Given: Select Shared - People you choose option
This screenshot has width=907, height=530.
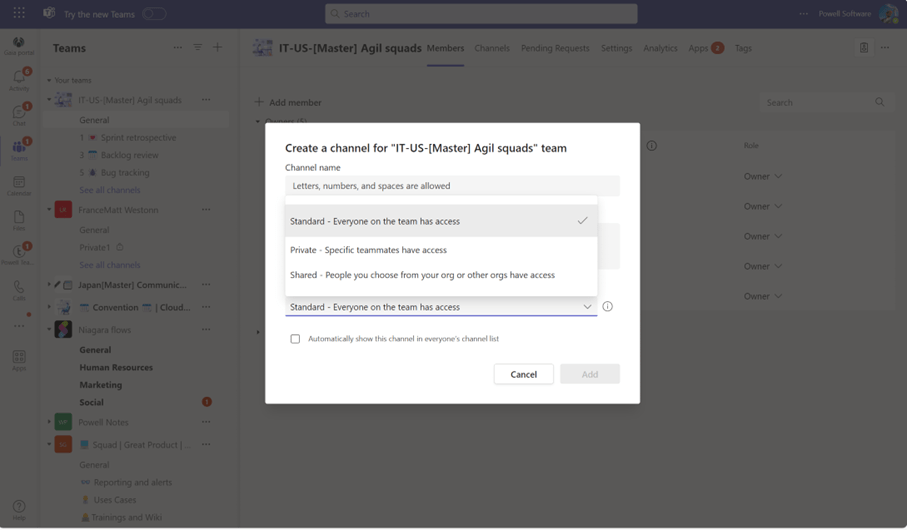Looking at the screenshot, I should [441, 275].
